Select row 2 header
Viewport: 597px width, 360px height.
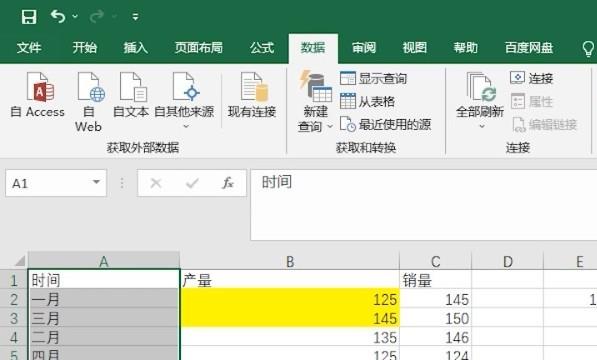(14, 299)
